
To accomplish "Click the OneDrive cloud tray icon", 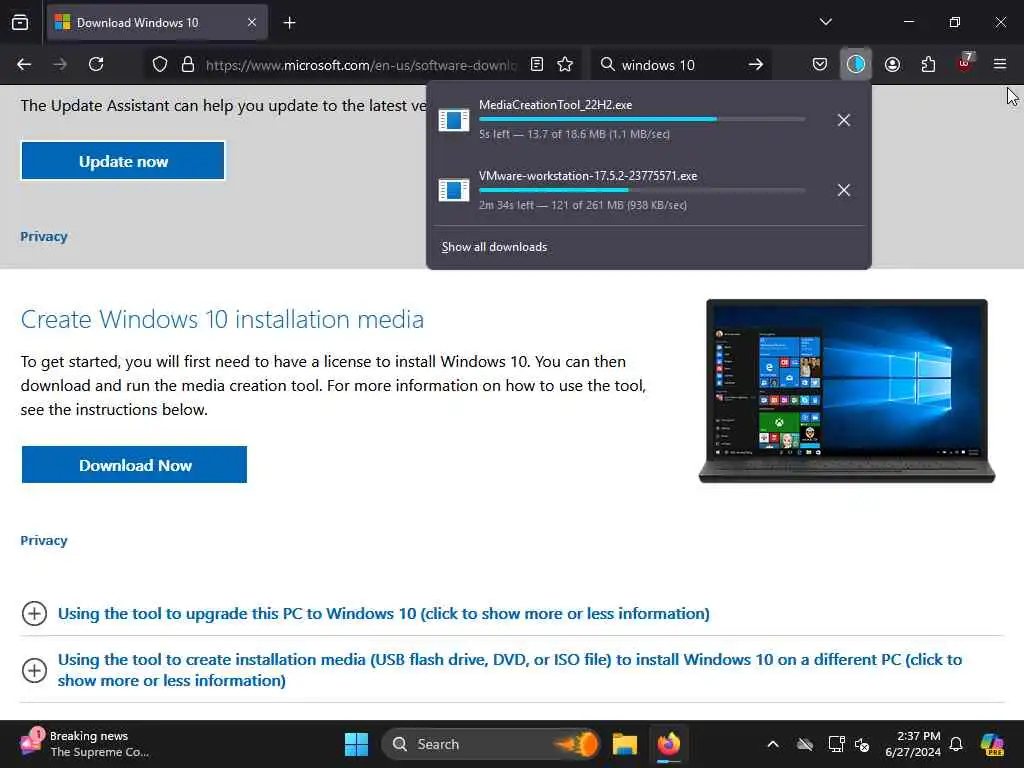I will point(805,744).
